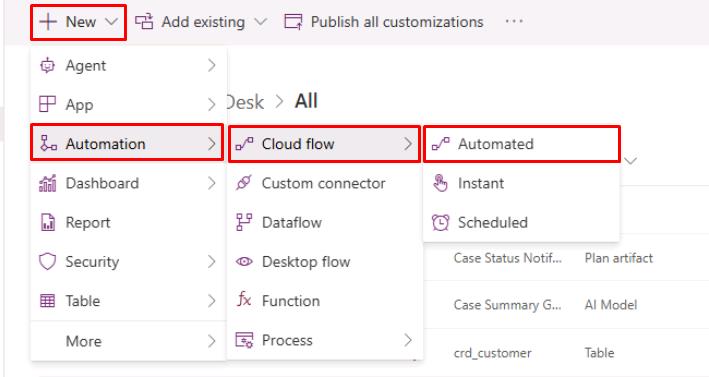709x377 pixels.
Task: Click the Agent robot icon
Action: click(x=47, y=66)
